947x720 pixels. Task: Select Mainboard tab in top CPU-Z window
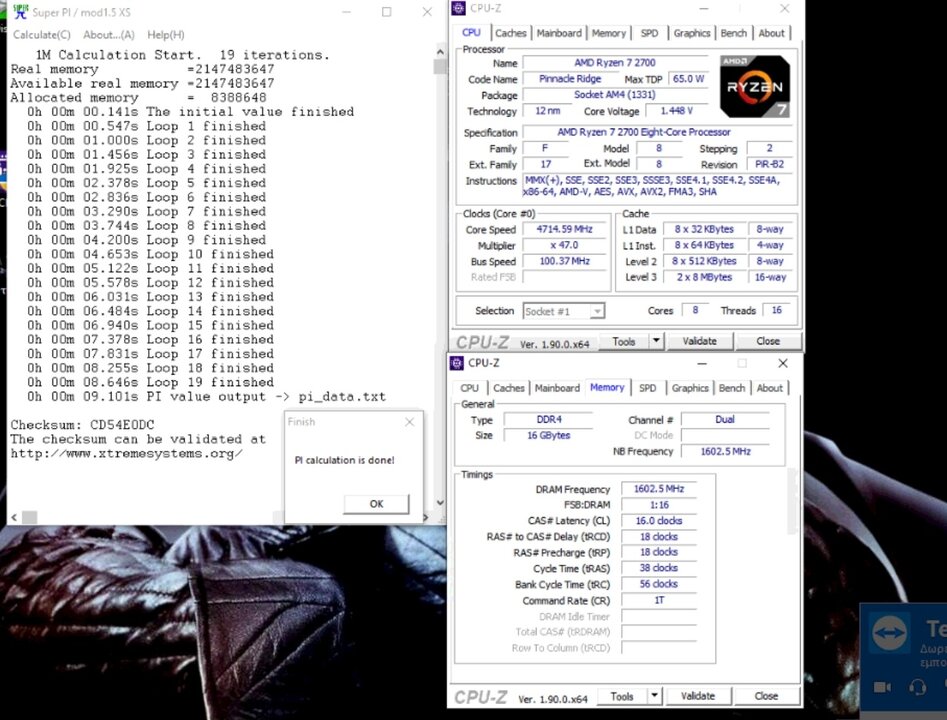click(x=559, y=33)
